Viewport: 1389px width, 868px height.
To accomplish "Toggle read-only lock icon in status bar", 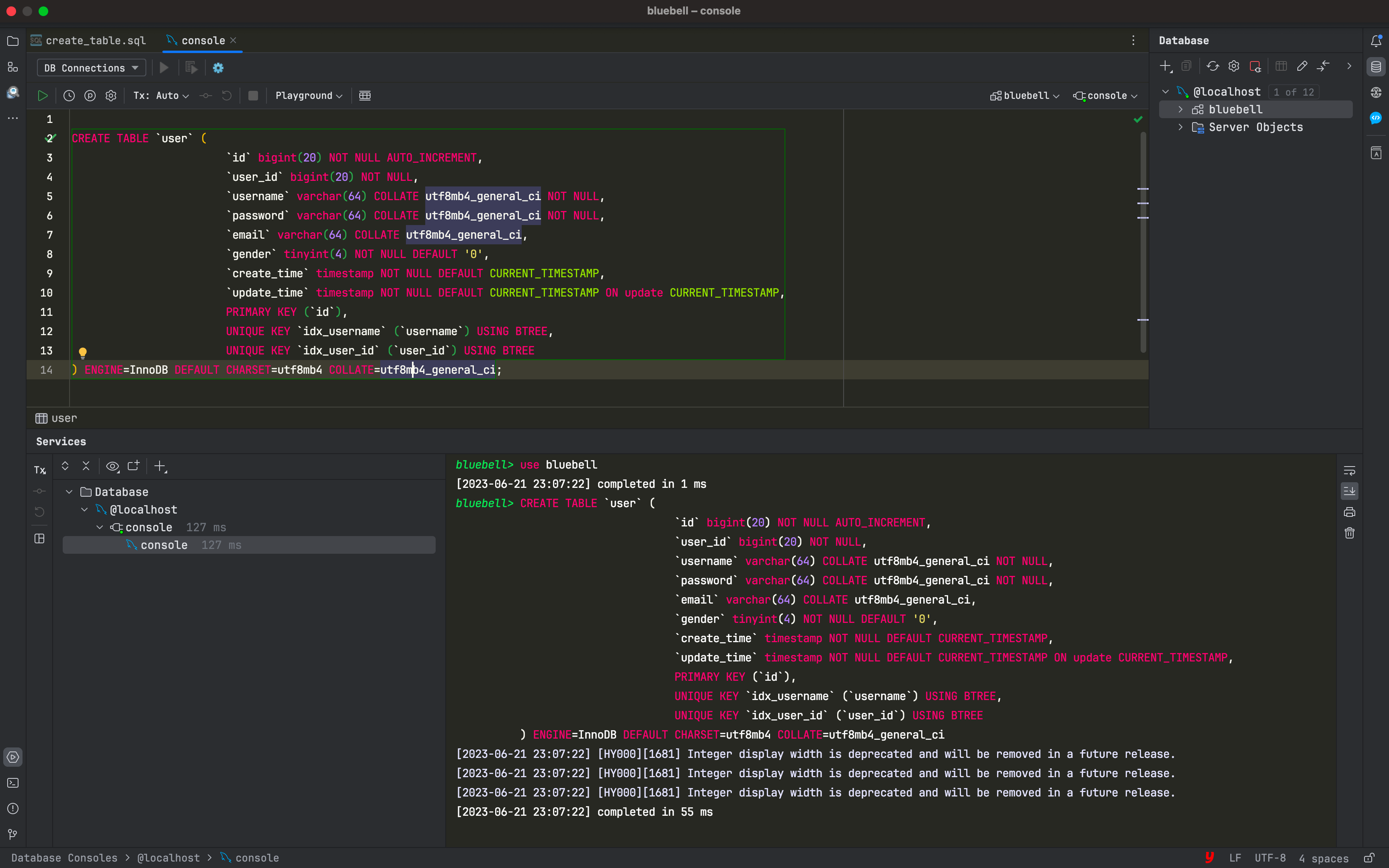I will click(x=1369, y=858).
